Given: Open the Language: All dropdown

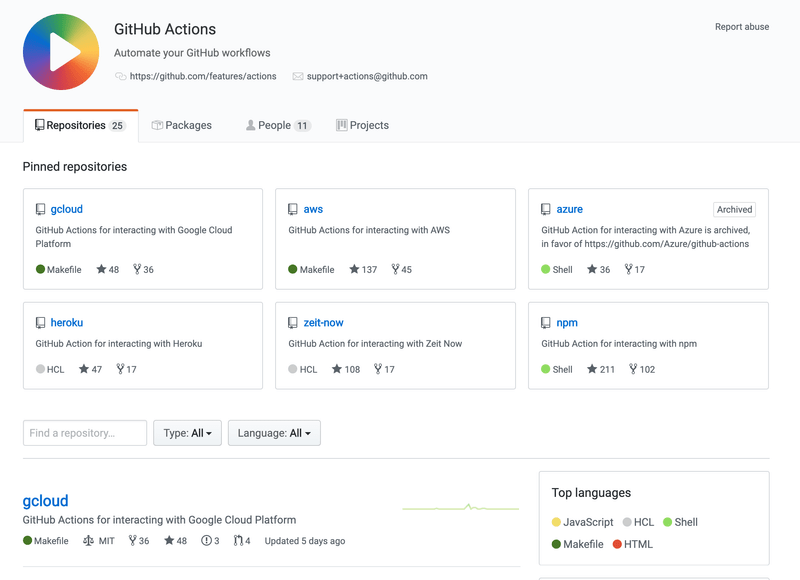Looking at the screenshot, I should tap(274, 433).
